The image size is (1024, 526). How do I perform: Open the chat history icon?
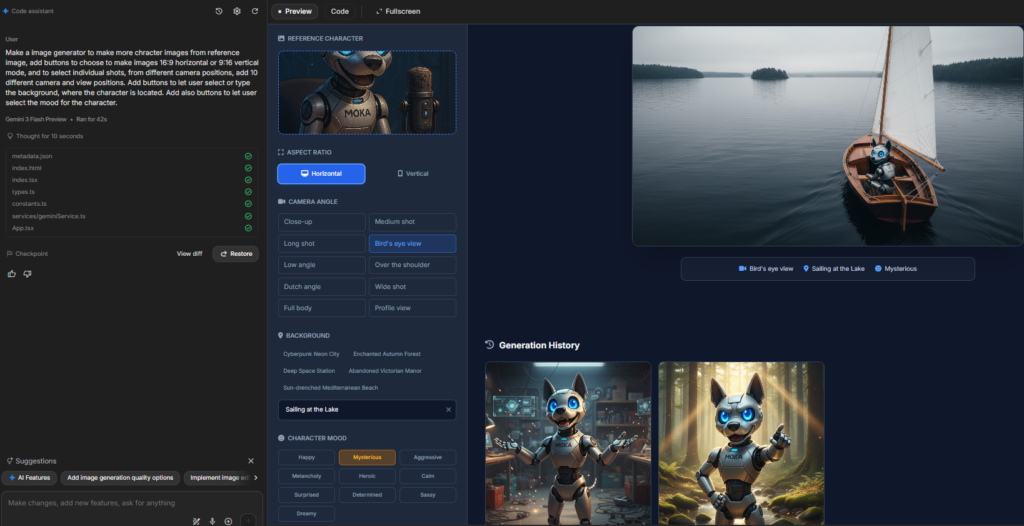(219, 11)
